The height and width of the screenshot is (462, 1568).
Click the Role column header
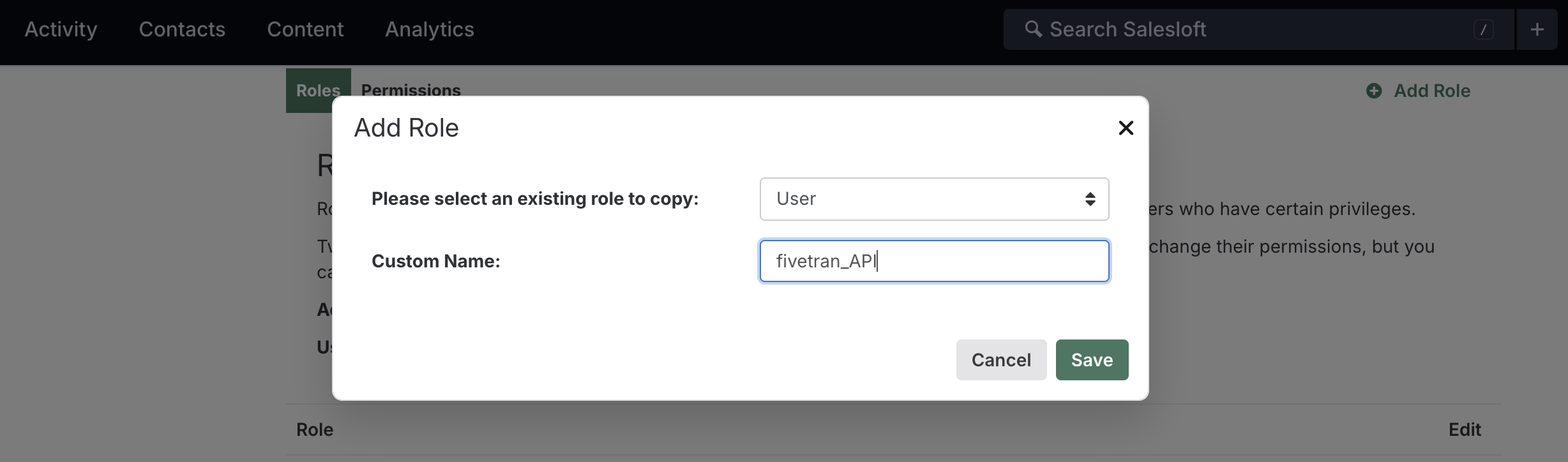click(315, 429)
